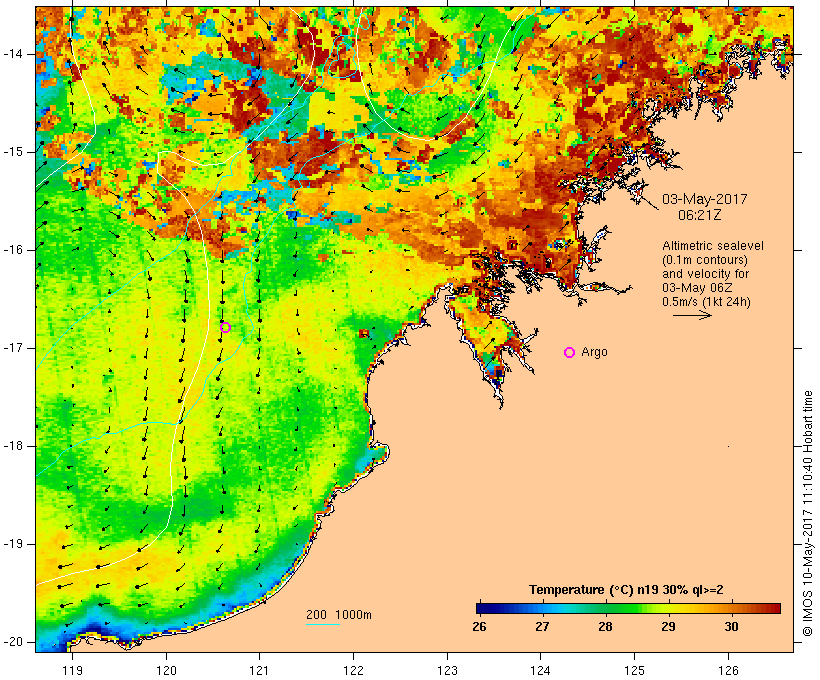Click the green 28 degree colorbar section
The height and width of the screenshot is (680, 820).
pyautogui.click(x=605, y=608)
